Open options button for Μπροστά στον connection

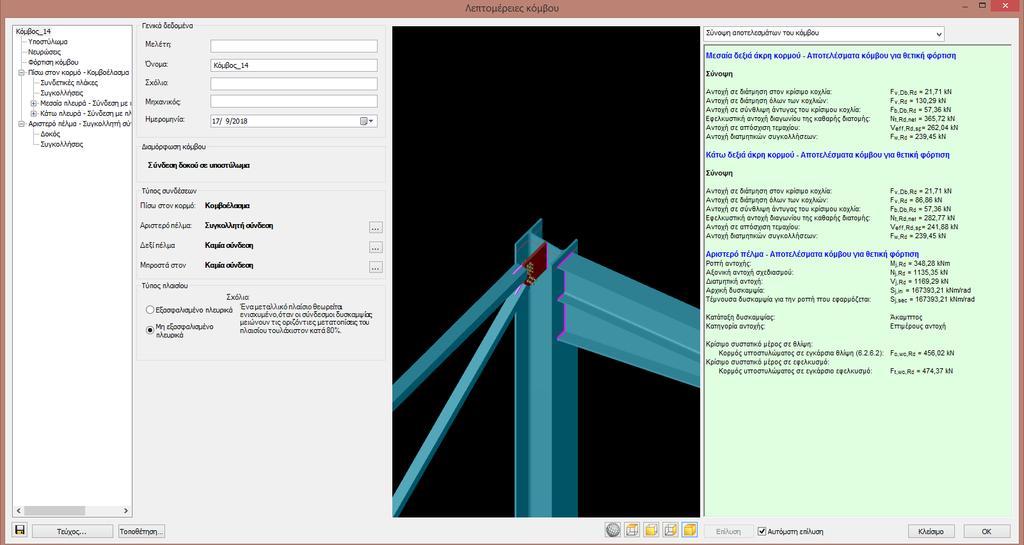[x=375, y=267]
